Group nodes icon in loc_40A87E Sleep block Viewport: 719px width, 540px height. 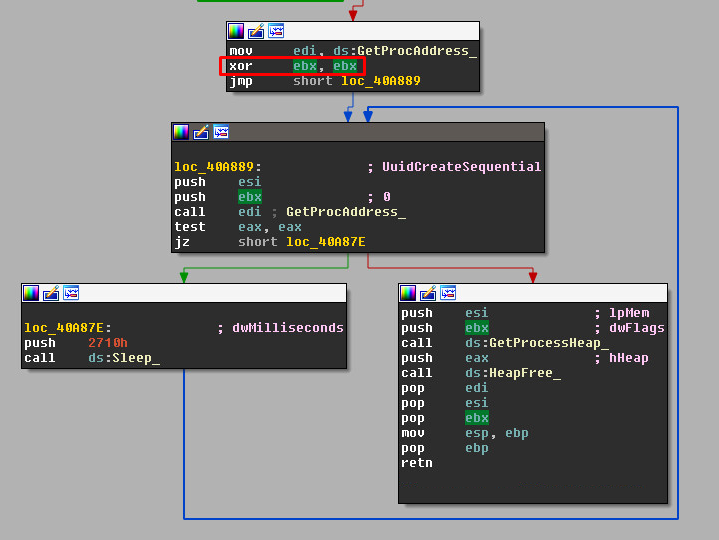(71, 292)
